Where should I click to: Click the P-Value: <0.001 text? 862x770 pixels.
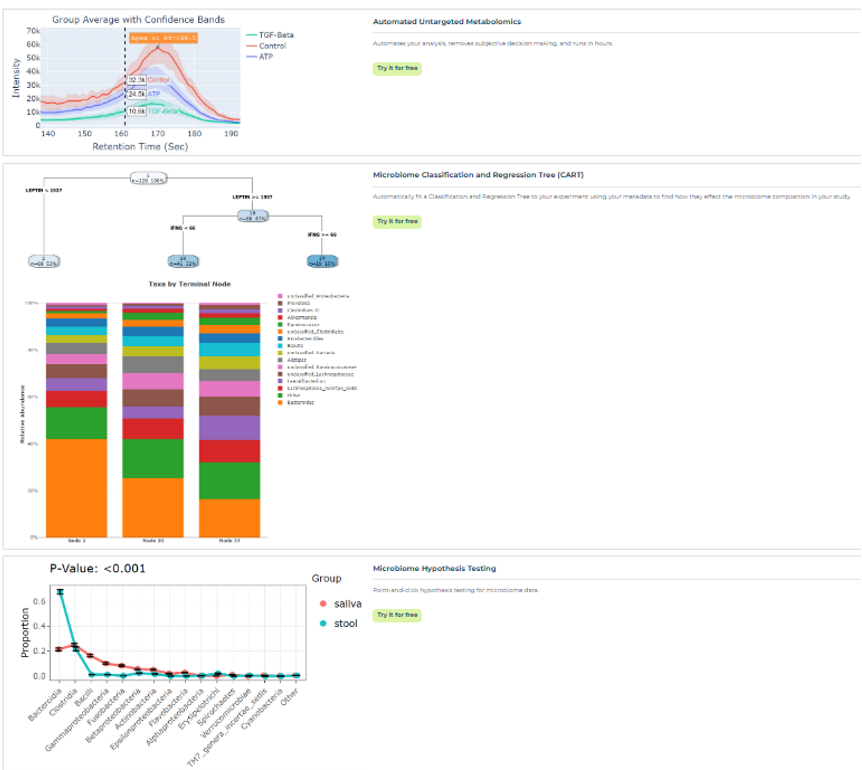(98, 568)
